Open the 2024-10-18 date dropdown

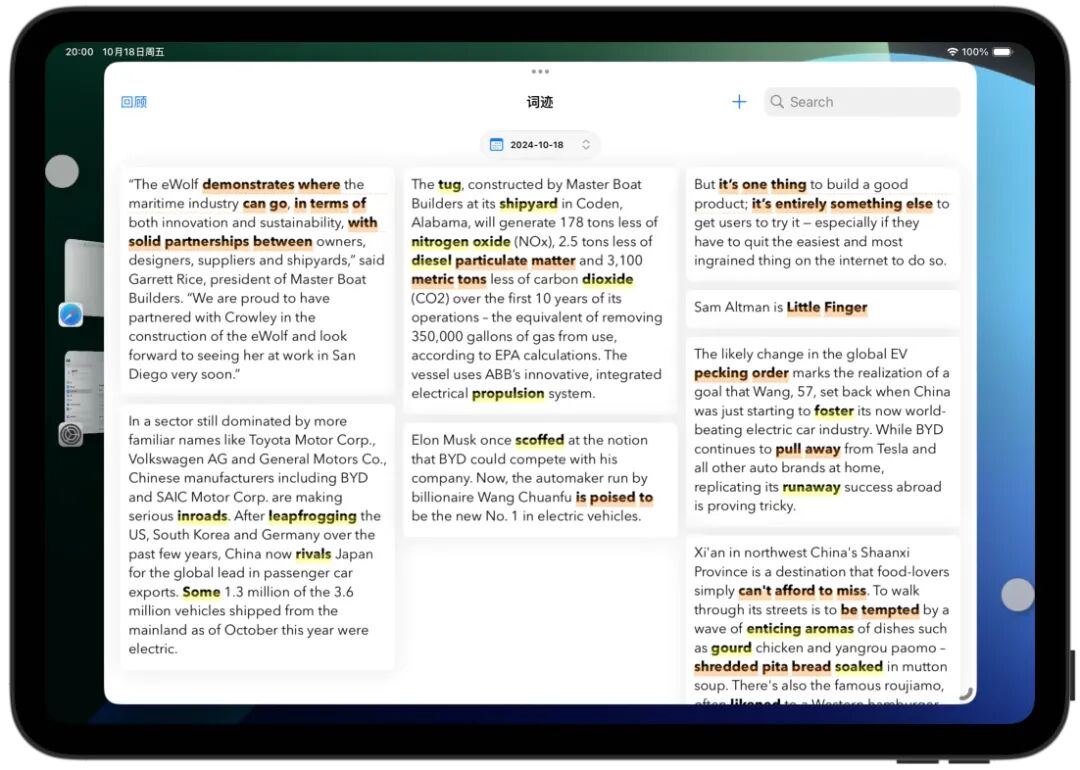pos(540,145)
